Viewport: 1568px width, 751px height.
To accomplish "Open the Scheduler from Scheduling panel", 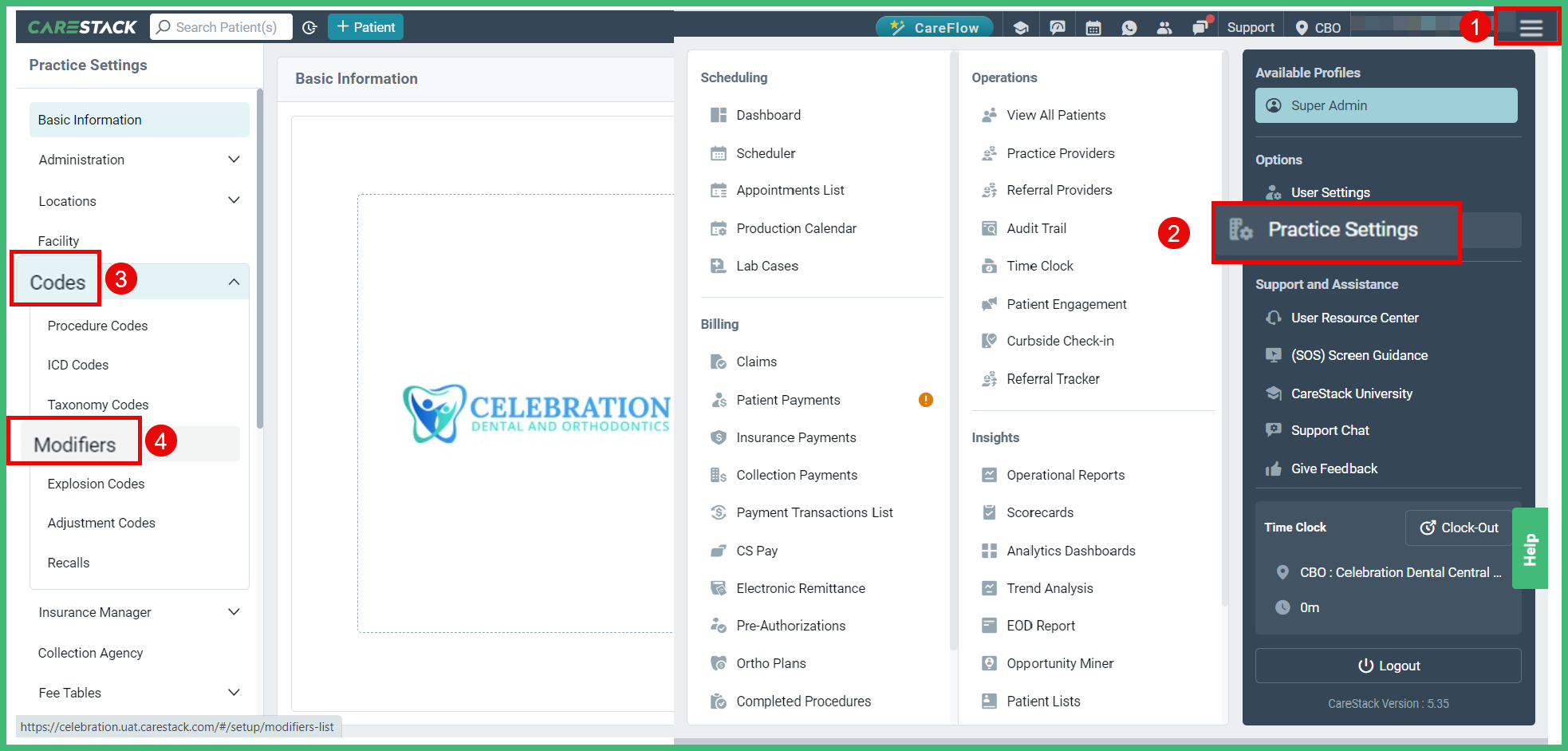I will click(x=764, y=152).
